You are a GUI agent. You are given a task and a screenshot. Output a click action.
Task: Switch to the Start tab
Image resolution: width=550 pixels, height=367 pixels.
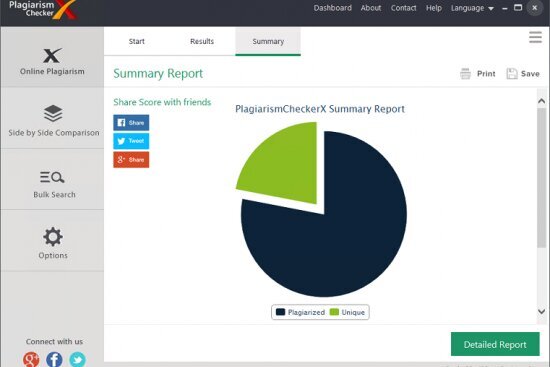136,41
